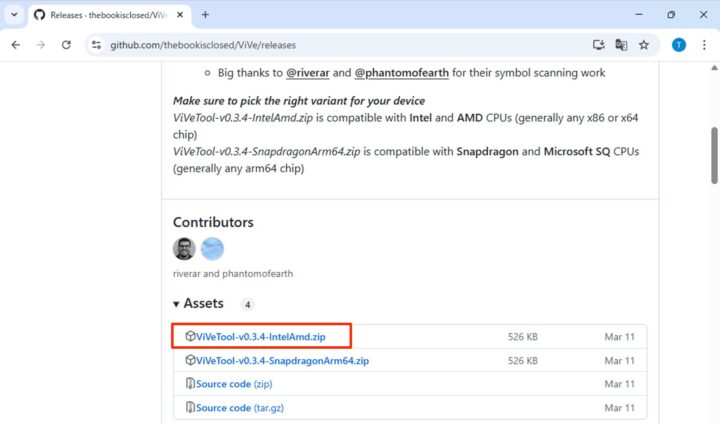Click the package icon beside IntelAmd.zip
The image size is (720, 424).
point(190,336)
